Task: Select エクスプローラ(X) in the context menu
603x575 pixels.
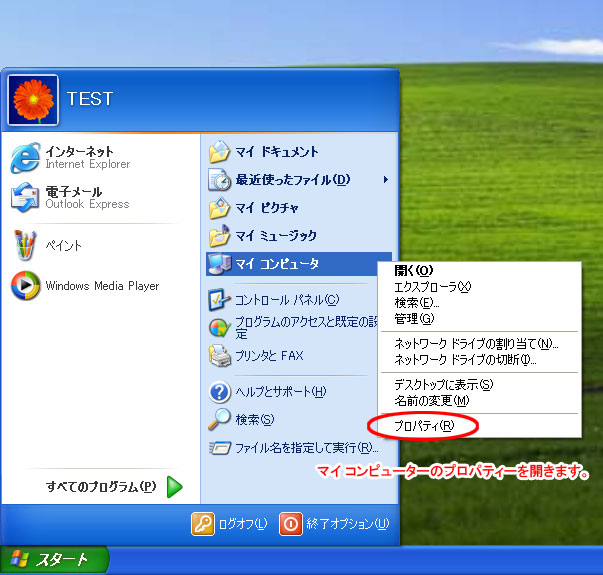Action: (433, 287)
